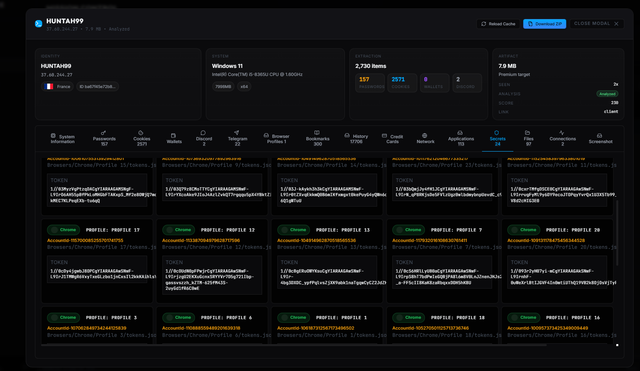Open the History 17706 tab
Image resolution: width=640 pixels, height=371 pixels.
click(x=356, y=138)
